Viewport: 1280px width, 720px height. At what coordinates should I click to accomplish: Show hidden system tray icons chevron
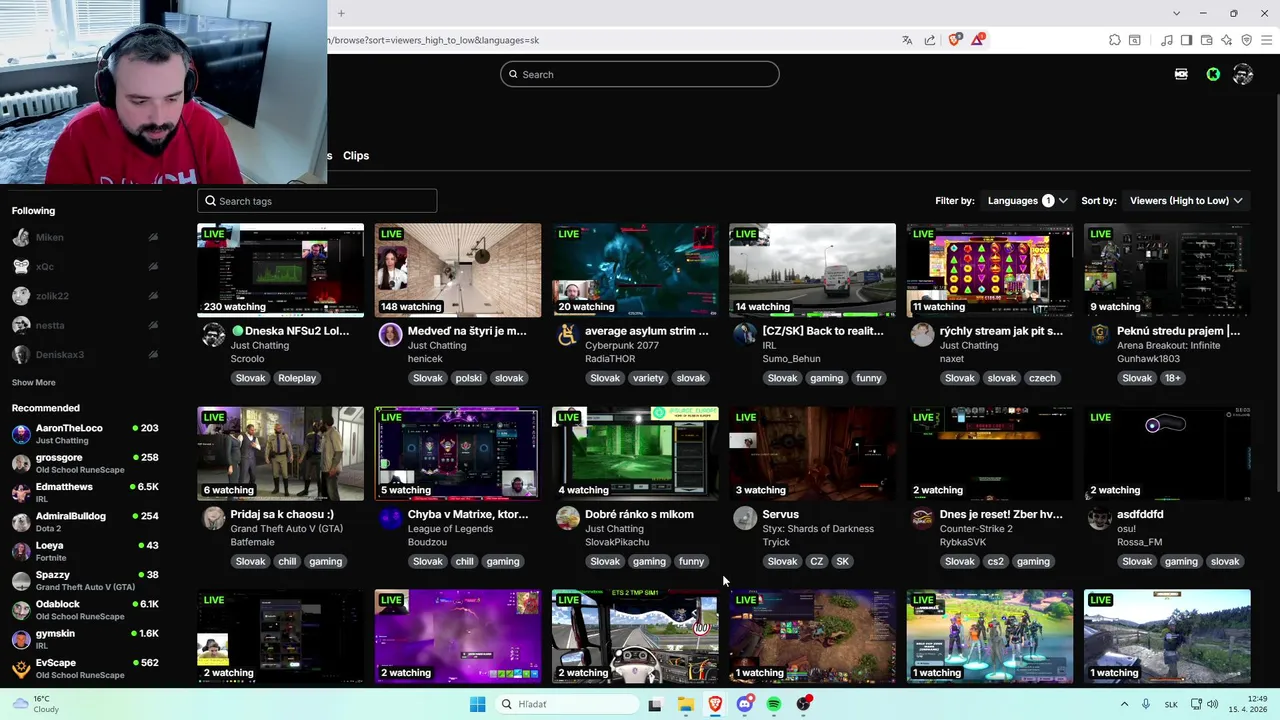click(1124, 704)
